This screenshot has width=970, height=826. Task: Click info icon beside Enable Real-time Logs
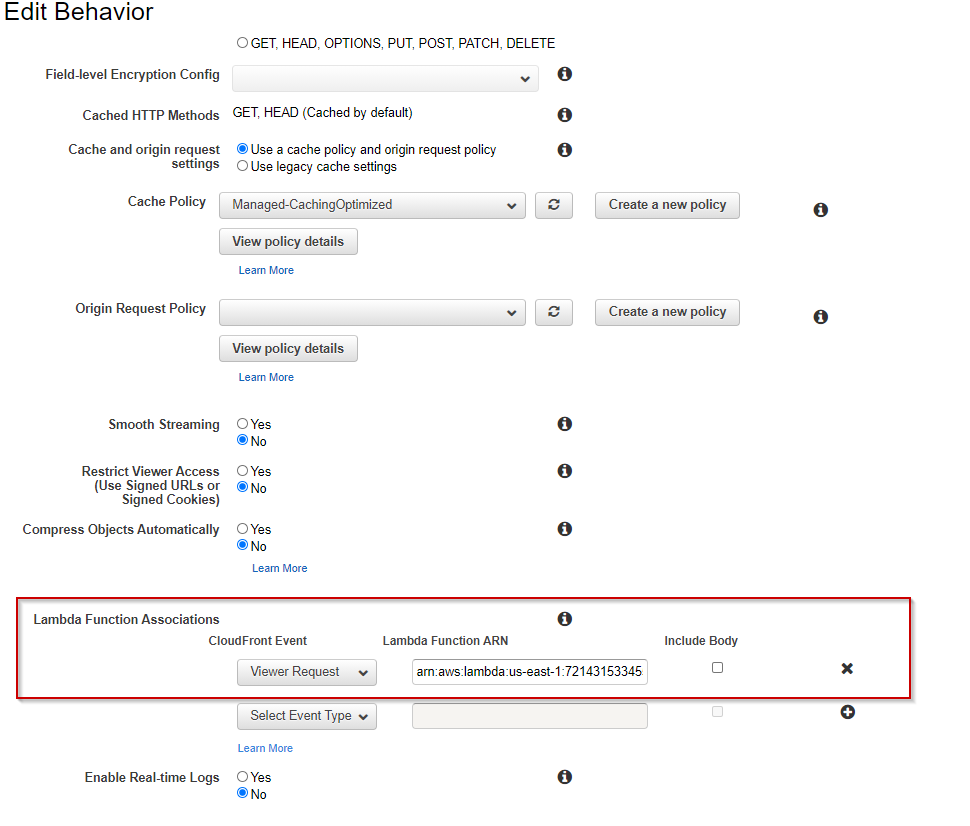pos(564,776)
